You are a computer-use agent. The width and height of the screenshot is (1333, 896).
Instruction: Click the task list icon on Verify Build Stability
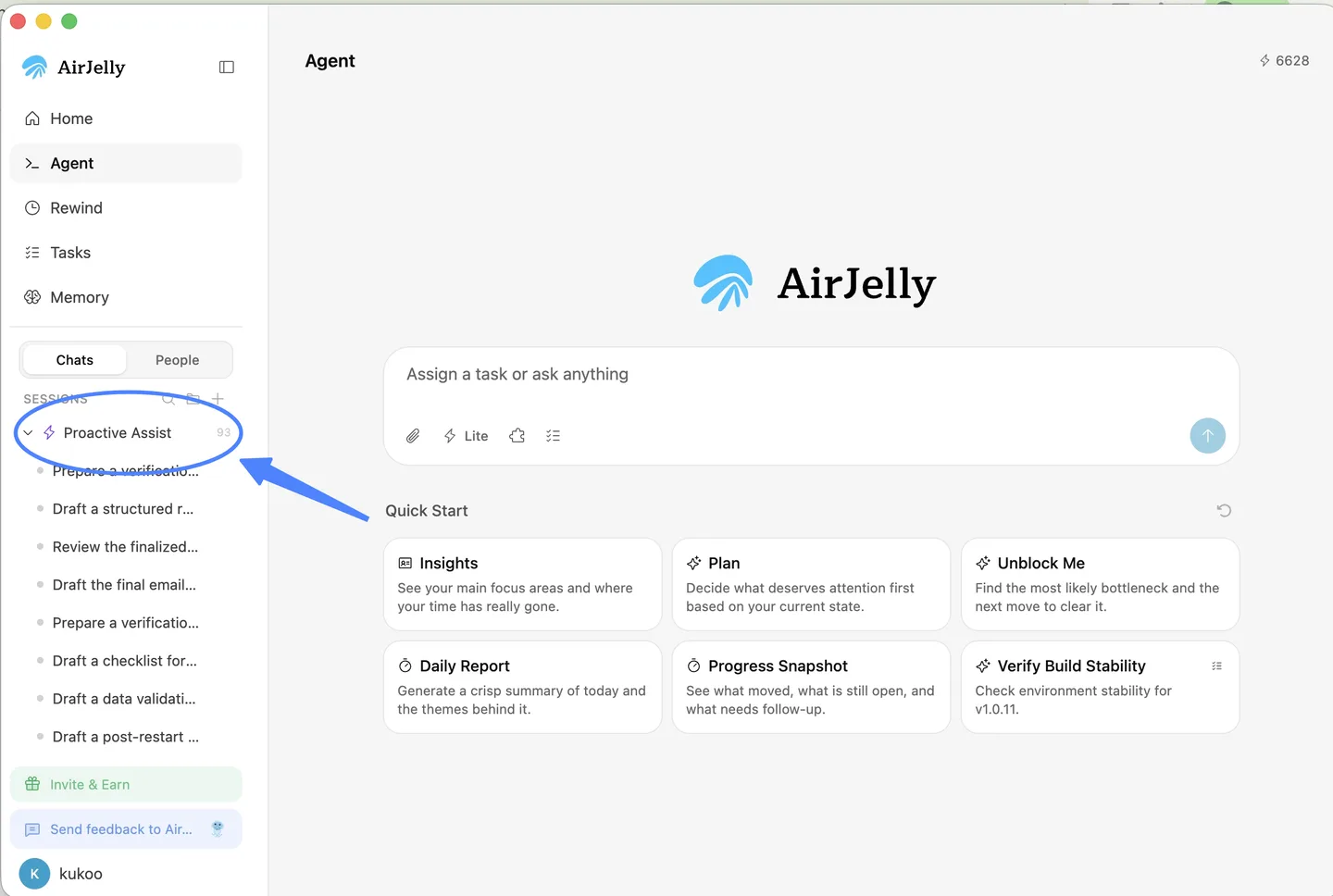click(1216, 666)
